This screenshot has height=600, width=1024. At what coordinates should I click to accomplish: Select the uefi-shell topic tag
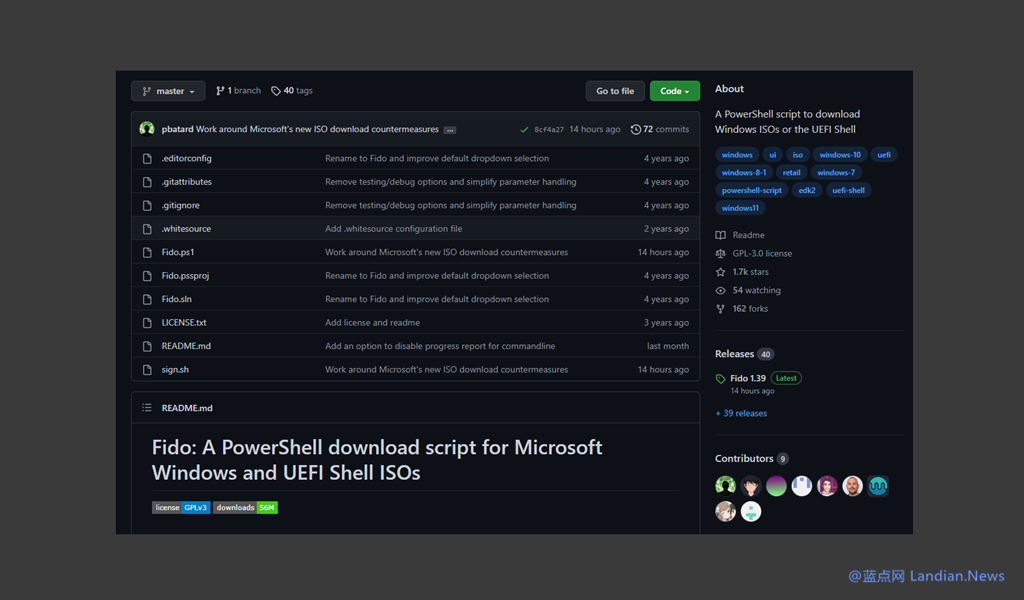848,190
